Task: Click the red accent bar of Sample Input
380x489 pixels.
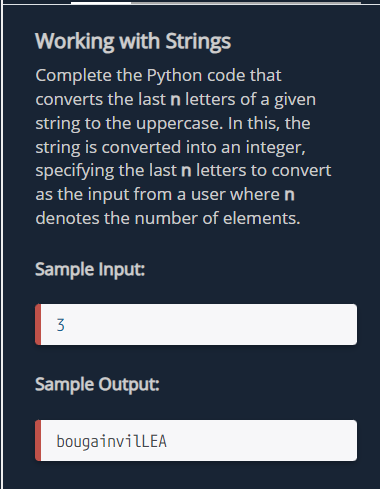Action: [38, 324]
